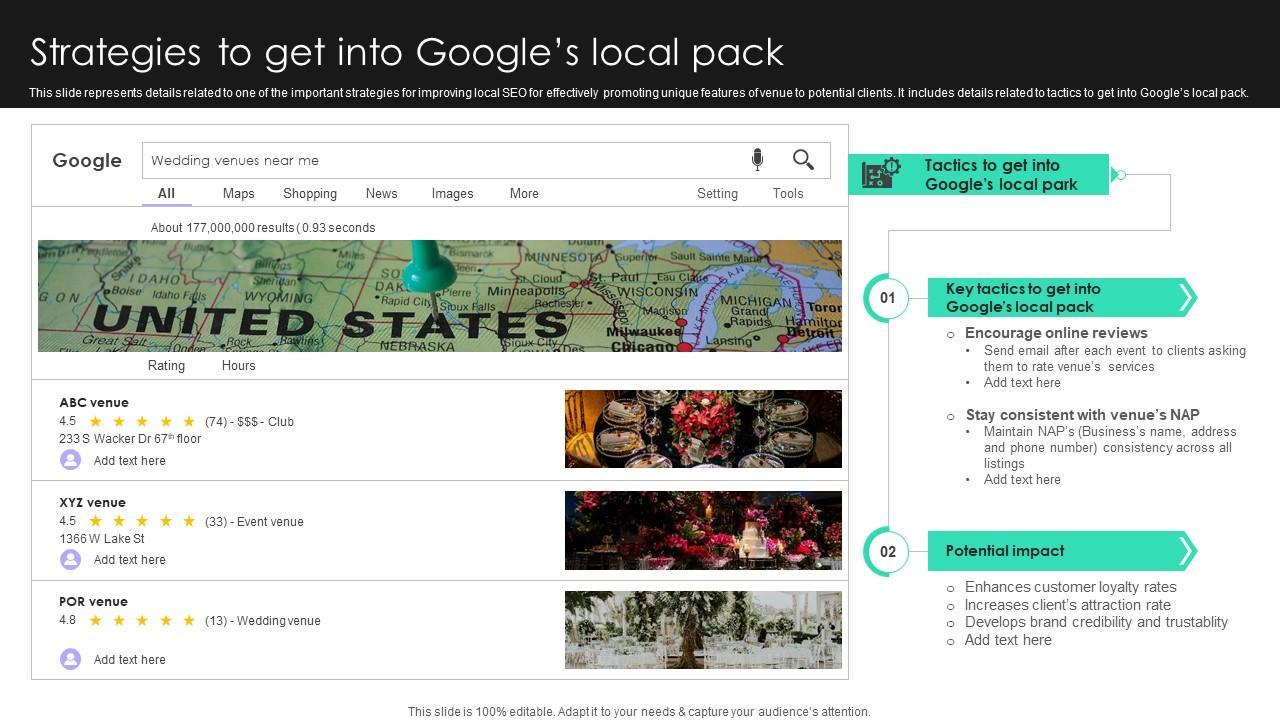Expand the Rating filter

click(x=166, y=366)
